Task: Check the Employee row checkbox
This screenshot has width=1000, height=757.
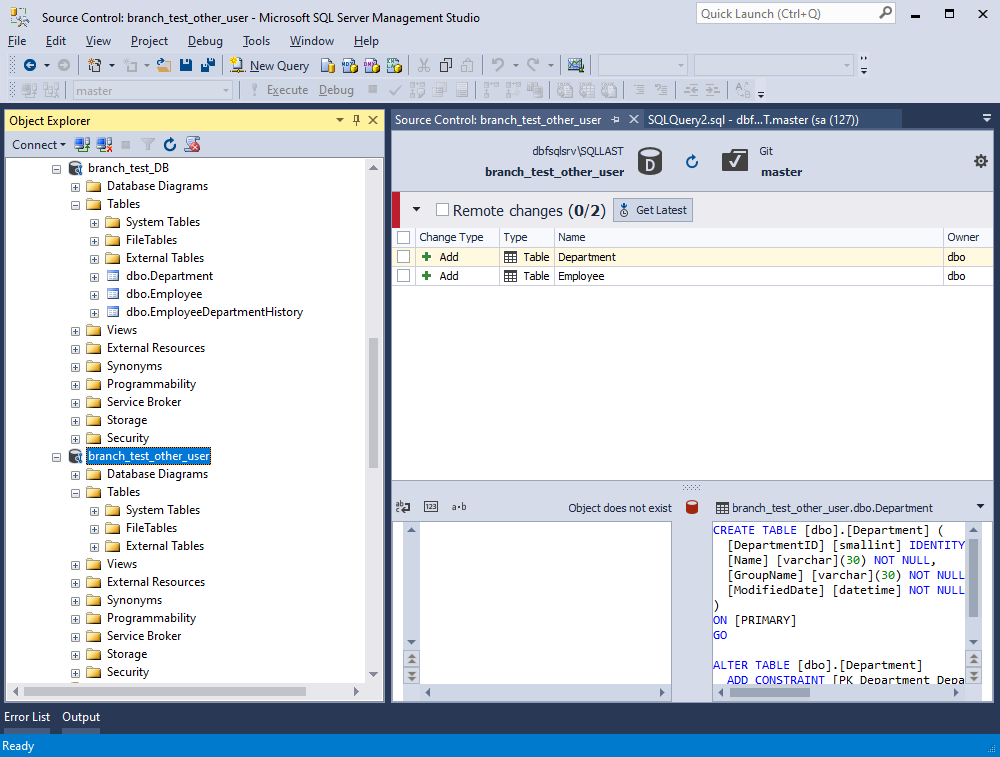Action: coord(403,276)
